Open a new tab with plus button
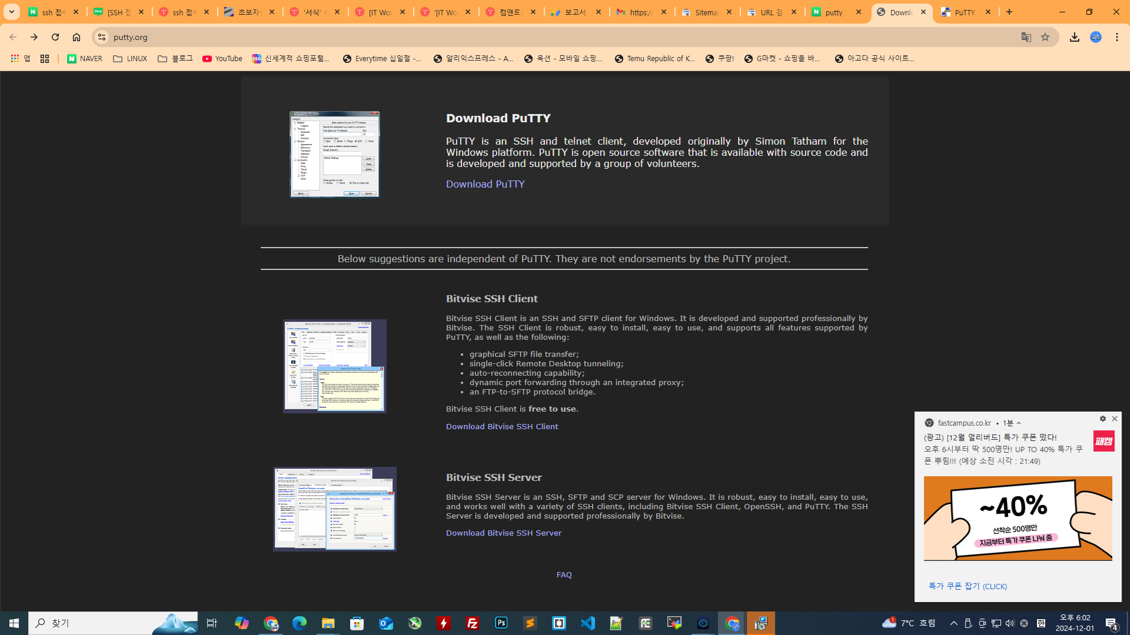The image size is (1130, 635). point(1009,12)
